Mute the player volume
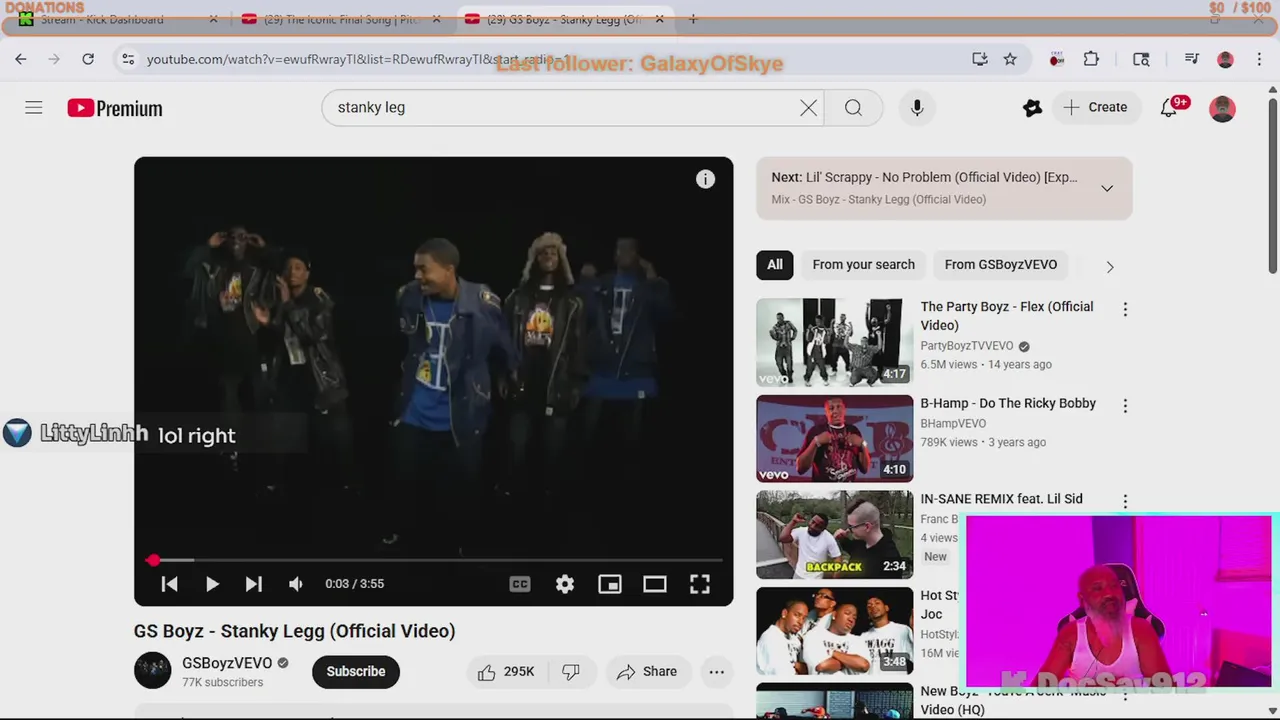Image resolution: width=1280 pixels, height=720 pixels. point(296,584)
